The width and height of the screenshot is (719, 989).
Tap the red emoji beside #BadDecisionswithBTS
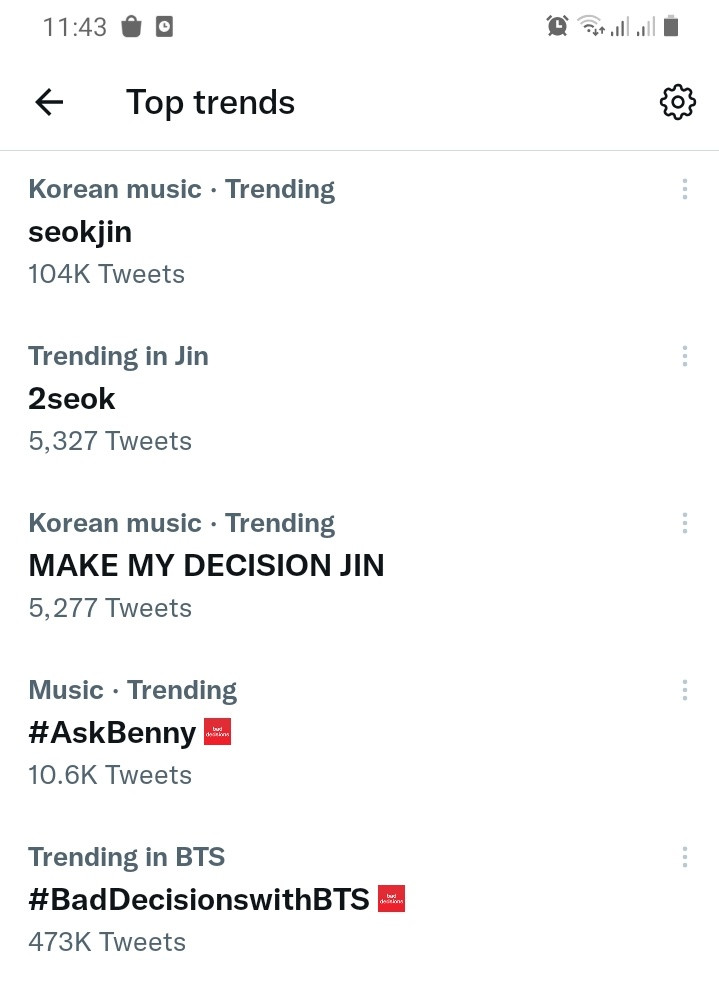392,899
